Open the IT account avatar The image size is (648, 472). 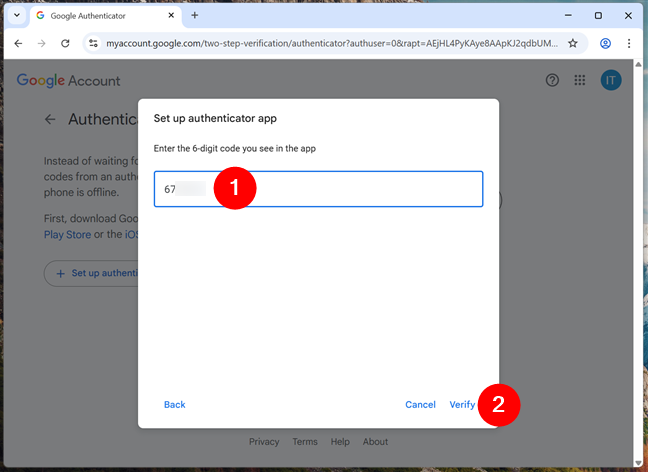point(611,80)
